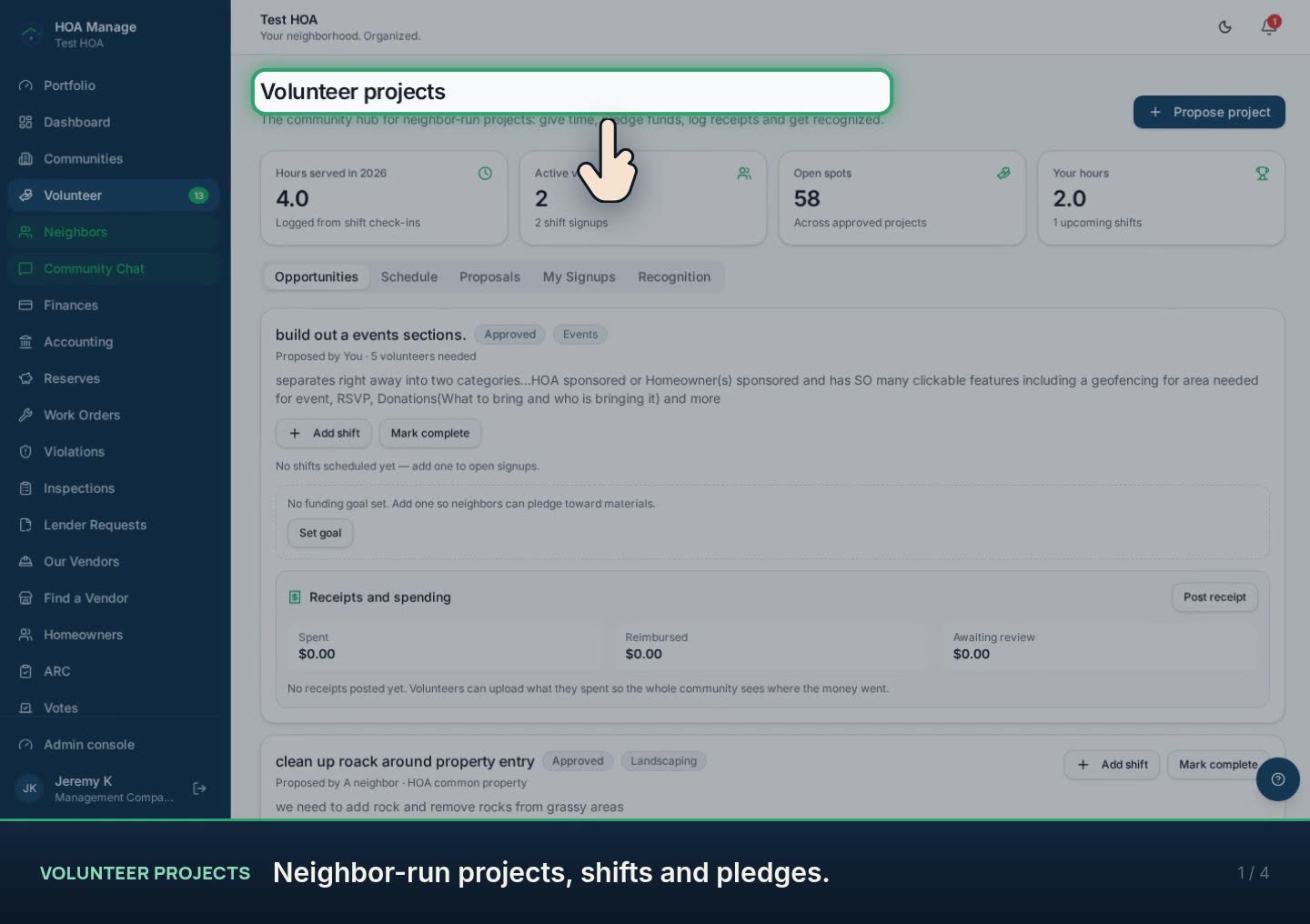Image resolution: width=1310 pixels, height=924 pixels.
Task: Open the Recognition tab
Action: [x=674, y=277]
